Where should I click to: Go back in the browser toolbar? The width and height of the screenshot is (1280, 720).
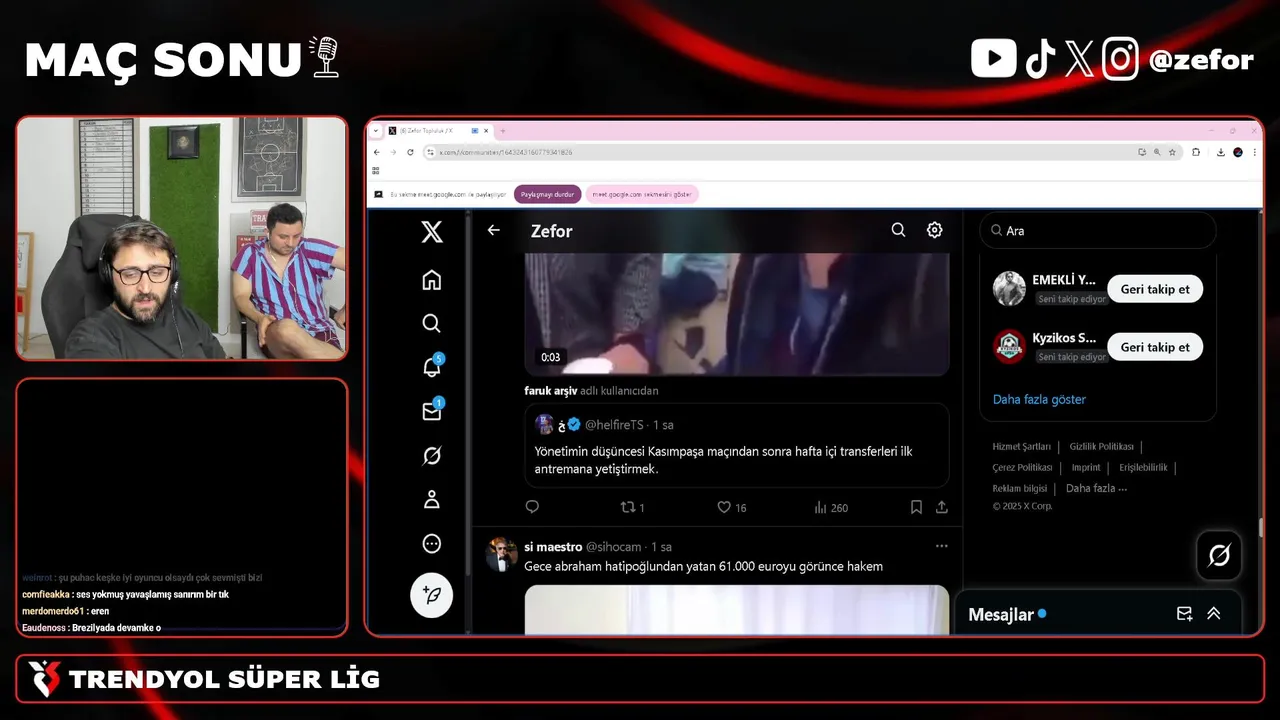(x=377, y=152)
